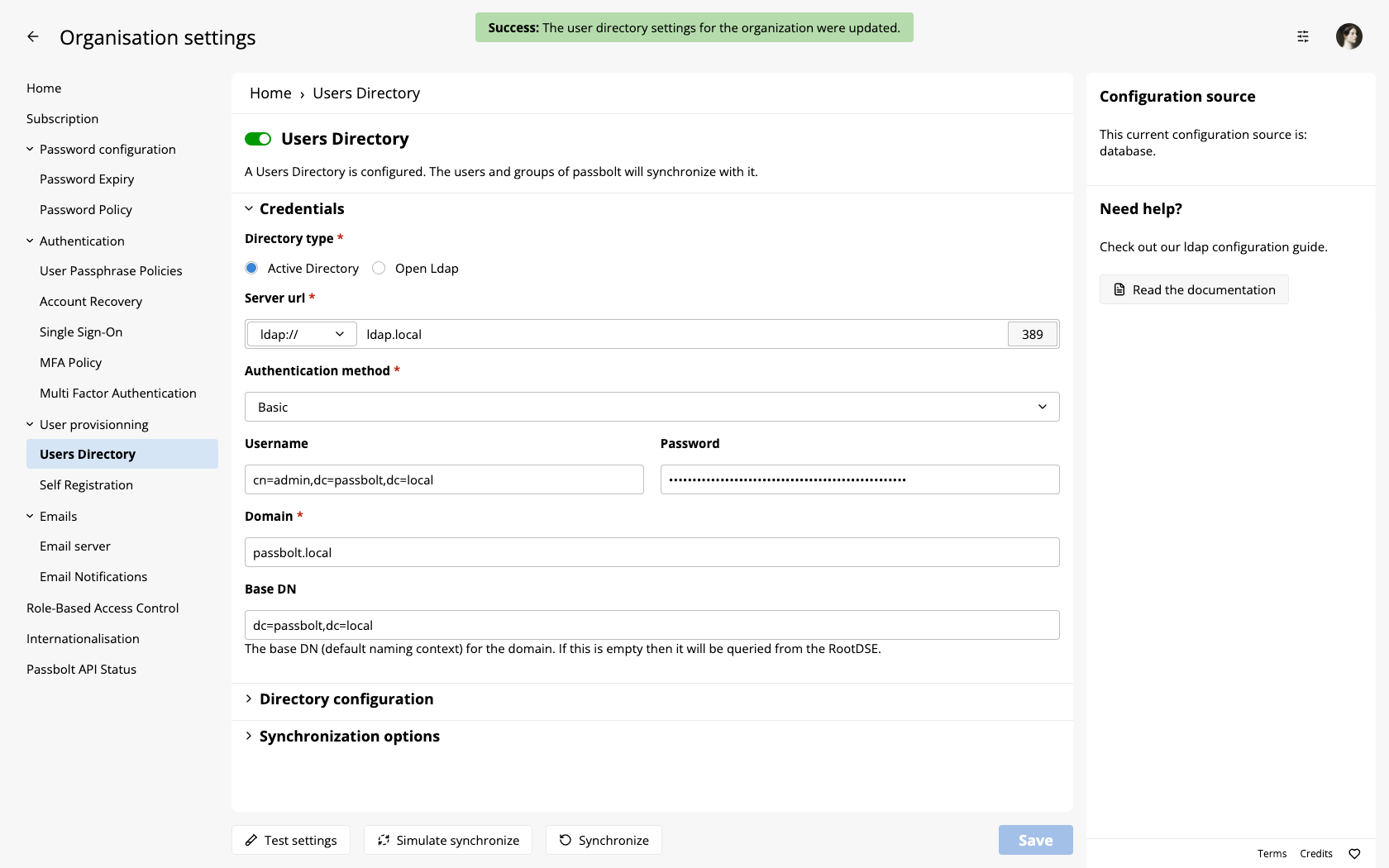Click Read the documentation button

click(x=1194, y=289)
